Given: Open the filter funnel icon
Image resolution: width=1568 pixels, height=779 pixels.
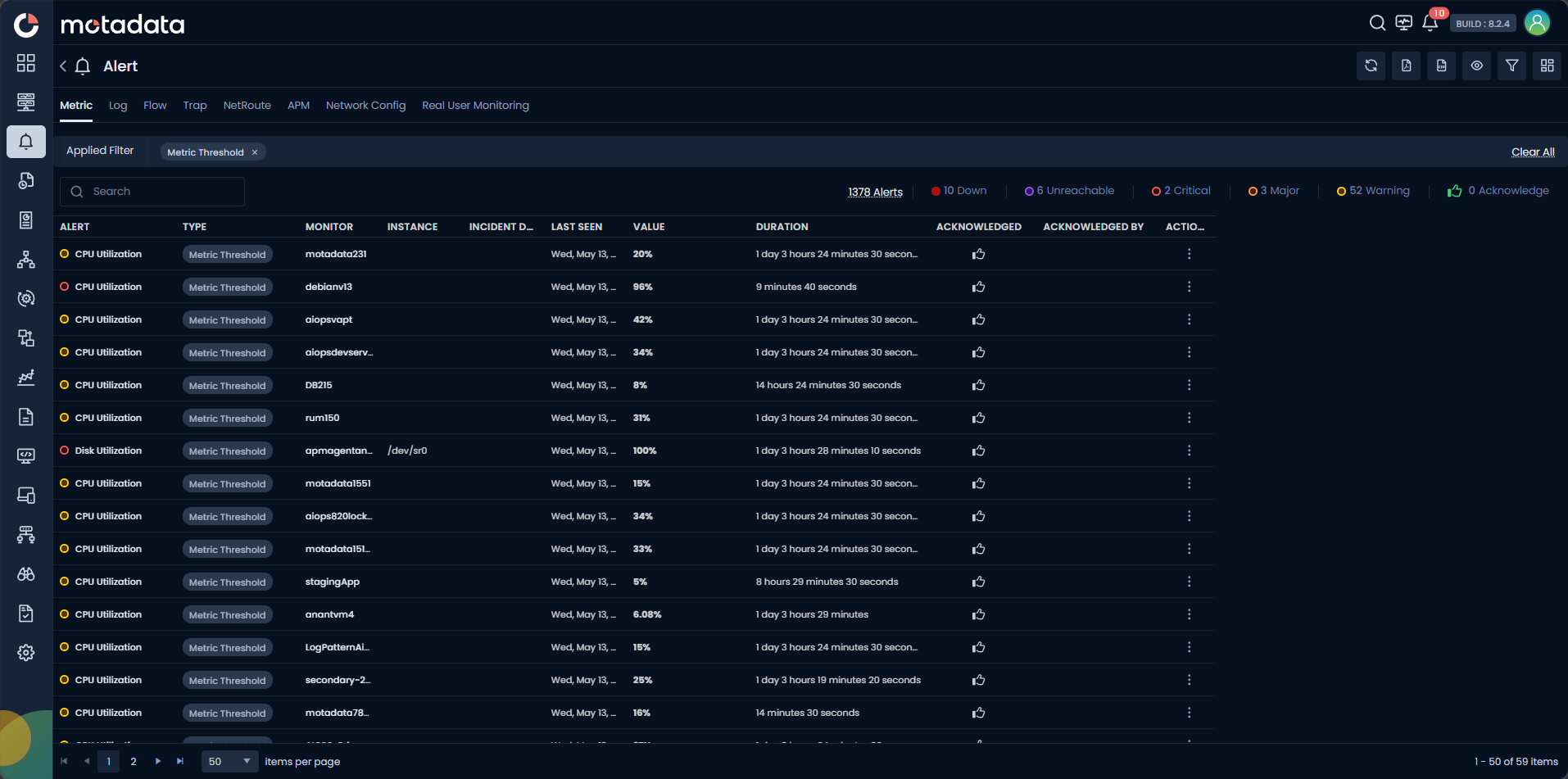Looking at the screenshot, I should click(1512, 66).
